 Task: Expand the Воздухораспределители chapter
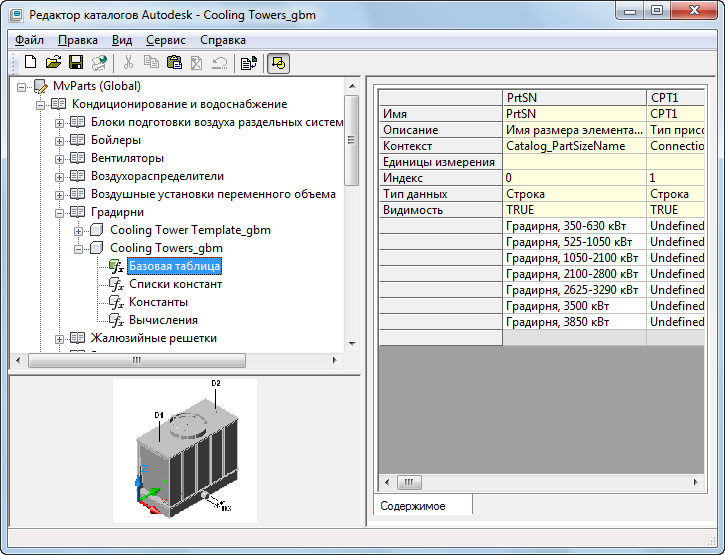click(x=59, y=177)
